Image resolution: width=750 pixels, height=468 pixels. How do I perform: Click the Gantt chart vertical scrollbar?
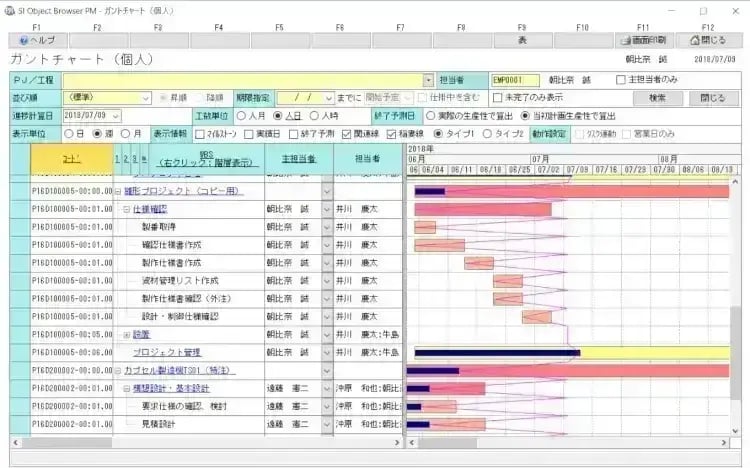[736, 300]
